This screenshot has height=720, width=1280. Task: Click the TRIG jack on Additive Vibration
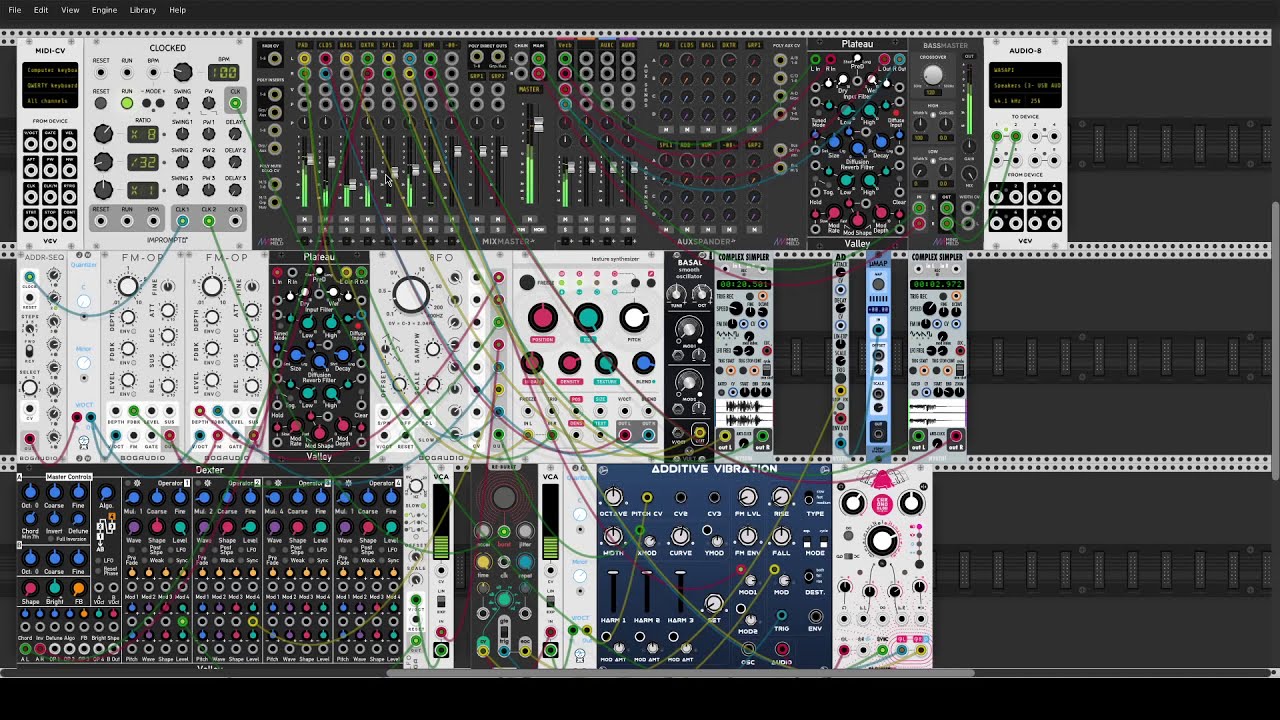click(x=781, y=615)
